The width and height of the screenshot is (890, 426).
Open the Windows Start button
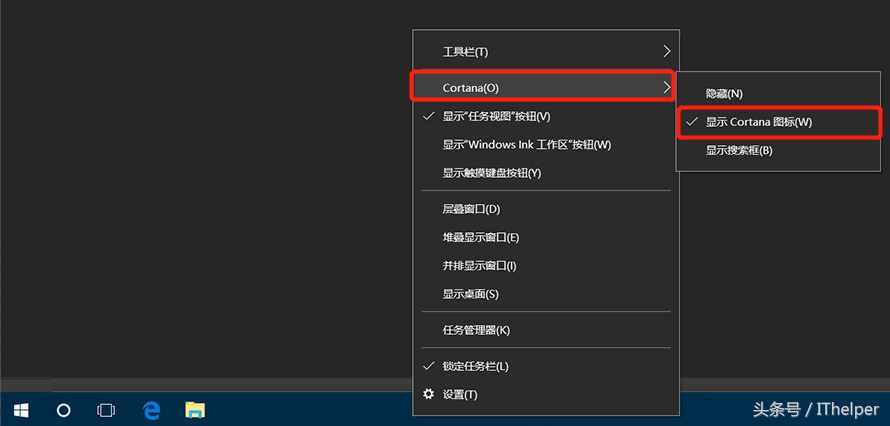click(x=20, y=410)
